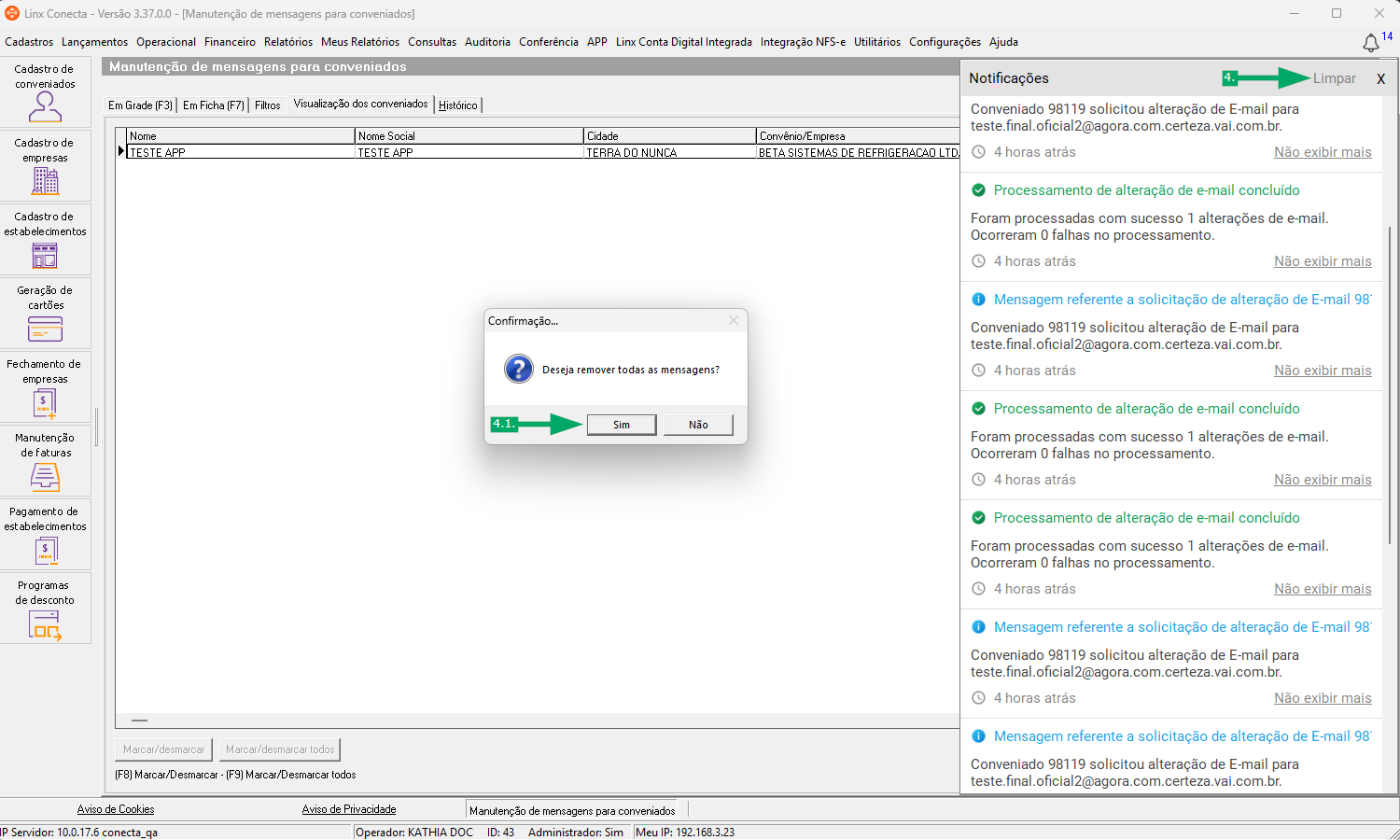This screenshot has width=1400, height=840.
Task: Open Cadastro de empresas building icon
Action: tap(45, 181)
